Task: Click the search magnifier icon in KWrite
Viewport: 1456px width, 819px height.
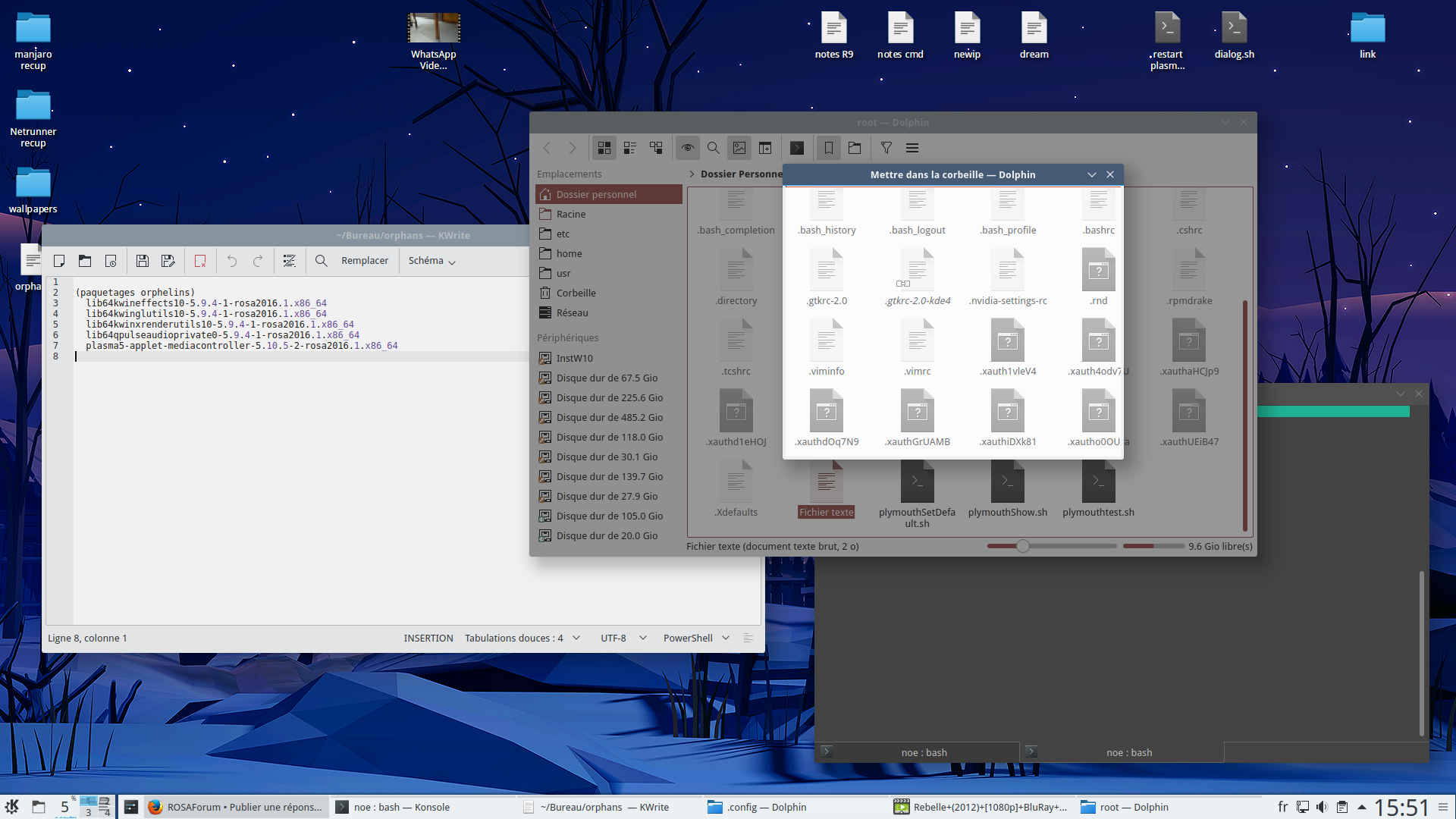Action: pyautogui.click(x=321, y=261)
